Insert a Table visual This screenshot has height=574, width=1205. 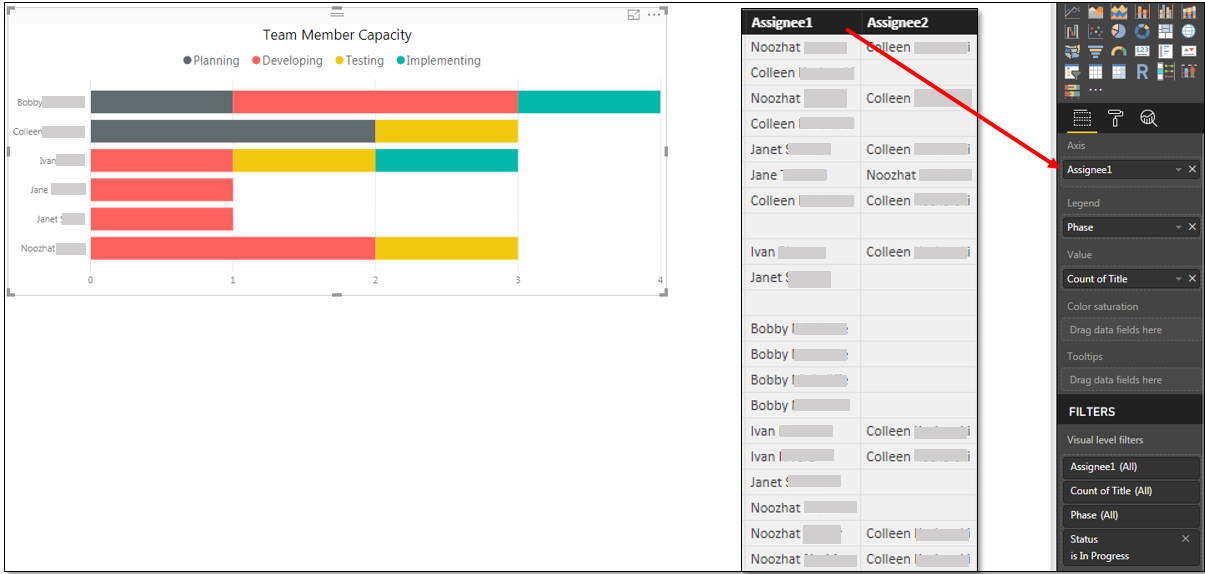1096,71
